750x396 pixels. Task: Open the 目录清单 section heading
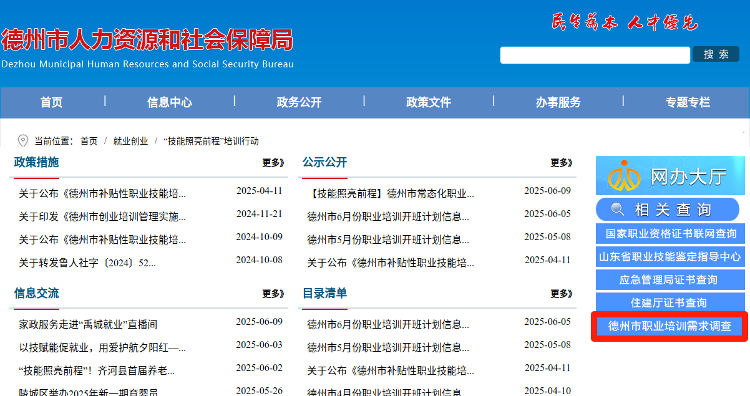(x=325, y=293)
